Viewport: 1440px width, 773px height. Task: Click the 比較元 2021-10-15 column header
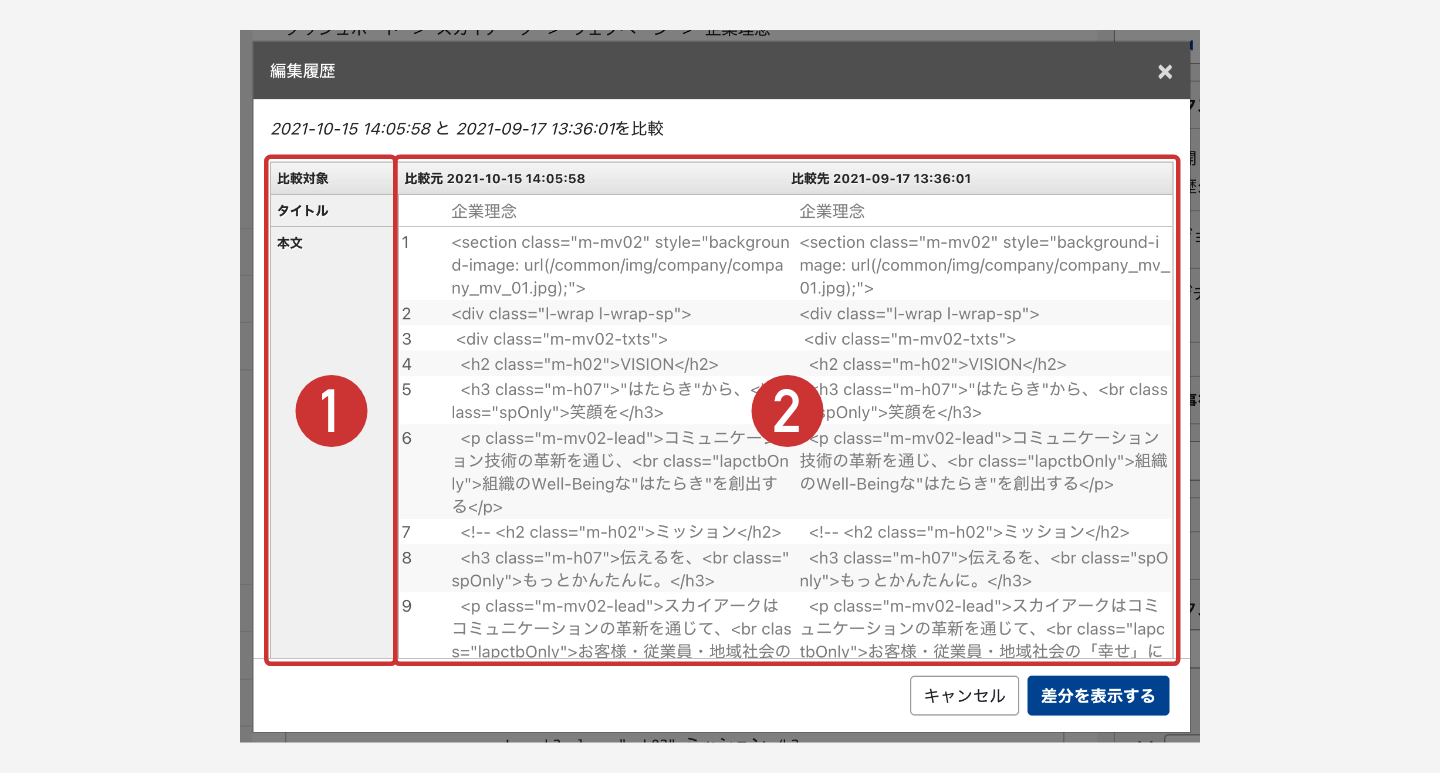click(495, 179)
